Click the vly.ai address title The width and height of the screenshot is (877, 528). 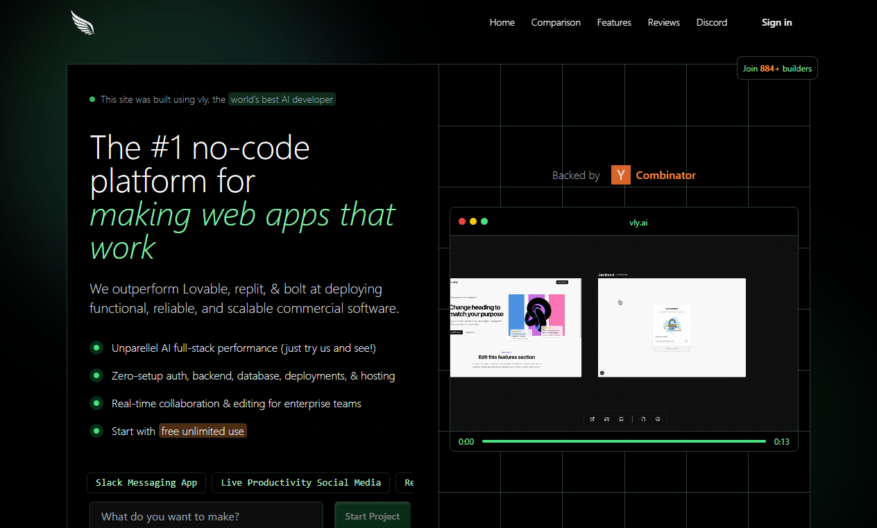[638, 223]
